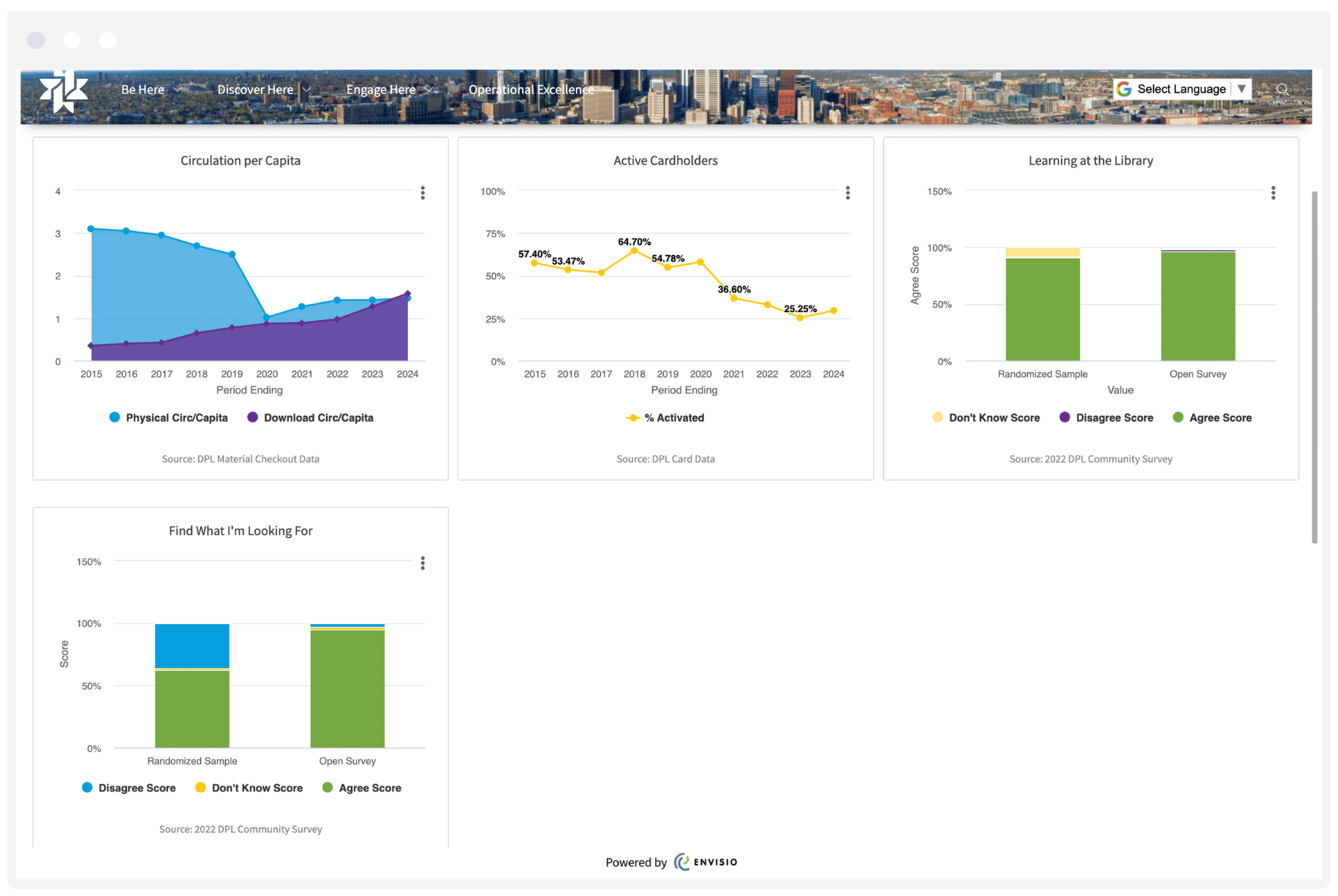Open the search magnifier icon
Screen dimensions: 1338x896
pyautogui.click(x=1282, y=89)
